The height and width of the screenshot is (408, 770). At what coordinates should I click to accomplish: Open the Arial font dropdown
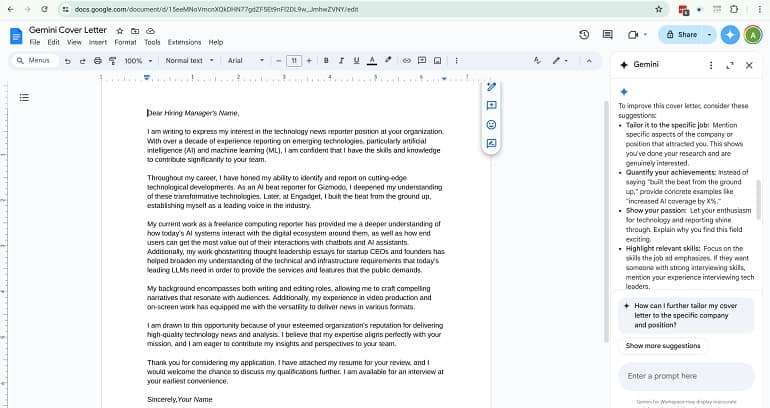pos(246,61)
